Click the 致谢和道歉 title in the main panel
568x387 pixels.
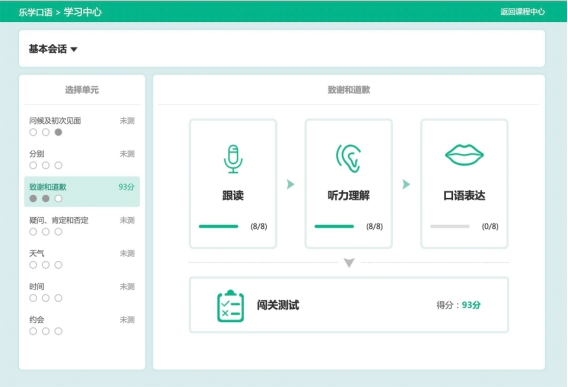click(x=349, y=90)
